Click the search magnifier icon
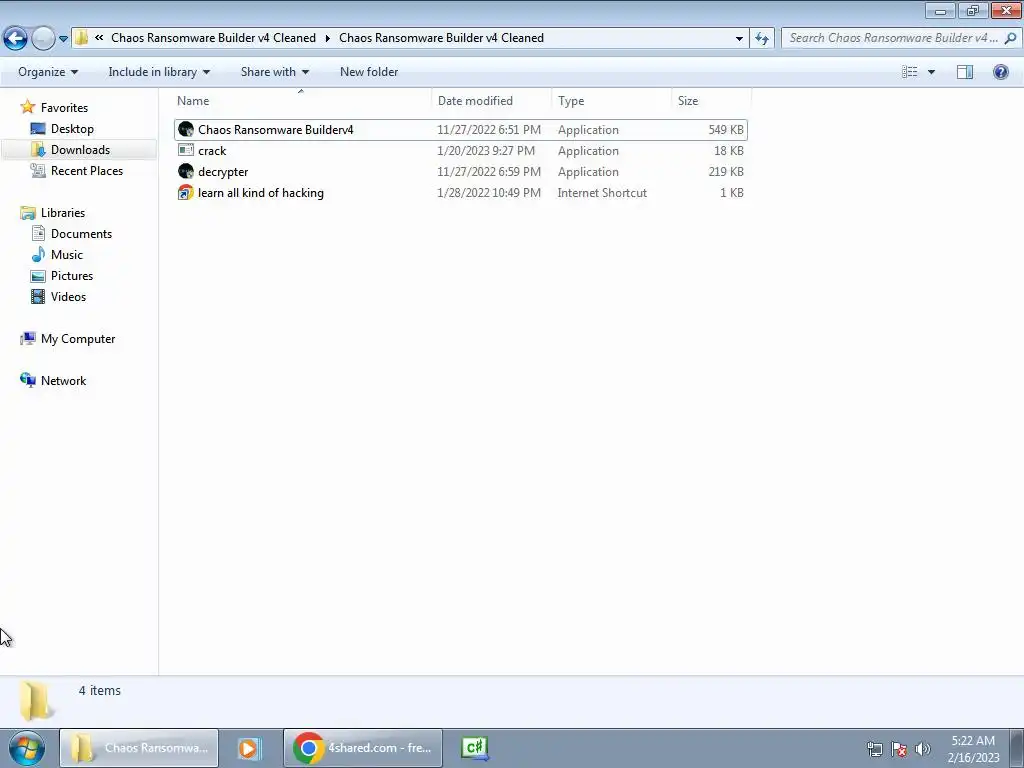Image resolution: width=1024 pixels, height=768 pixels. [x=1010, y=38]
